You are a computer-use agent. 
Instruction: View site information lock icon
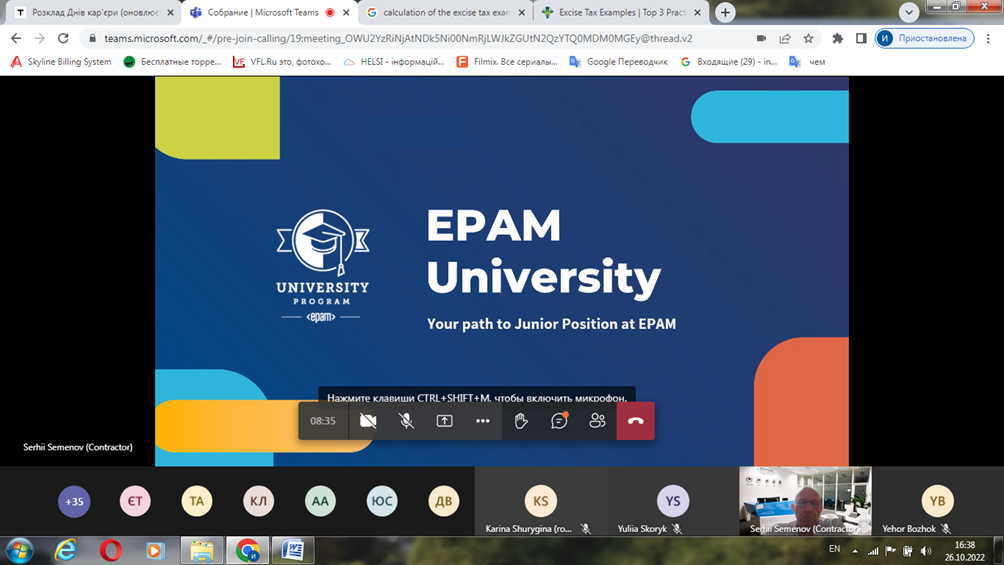point(92,38)
